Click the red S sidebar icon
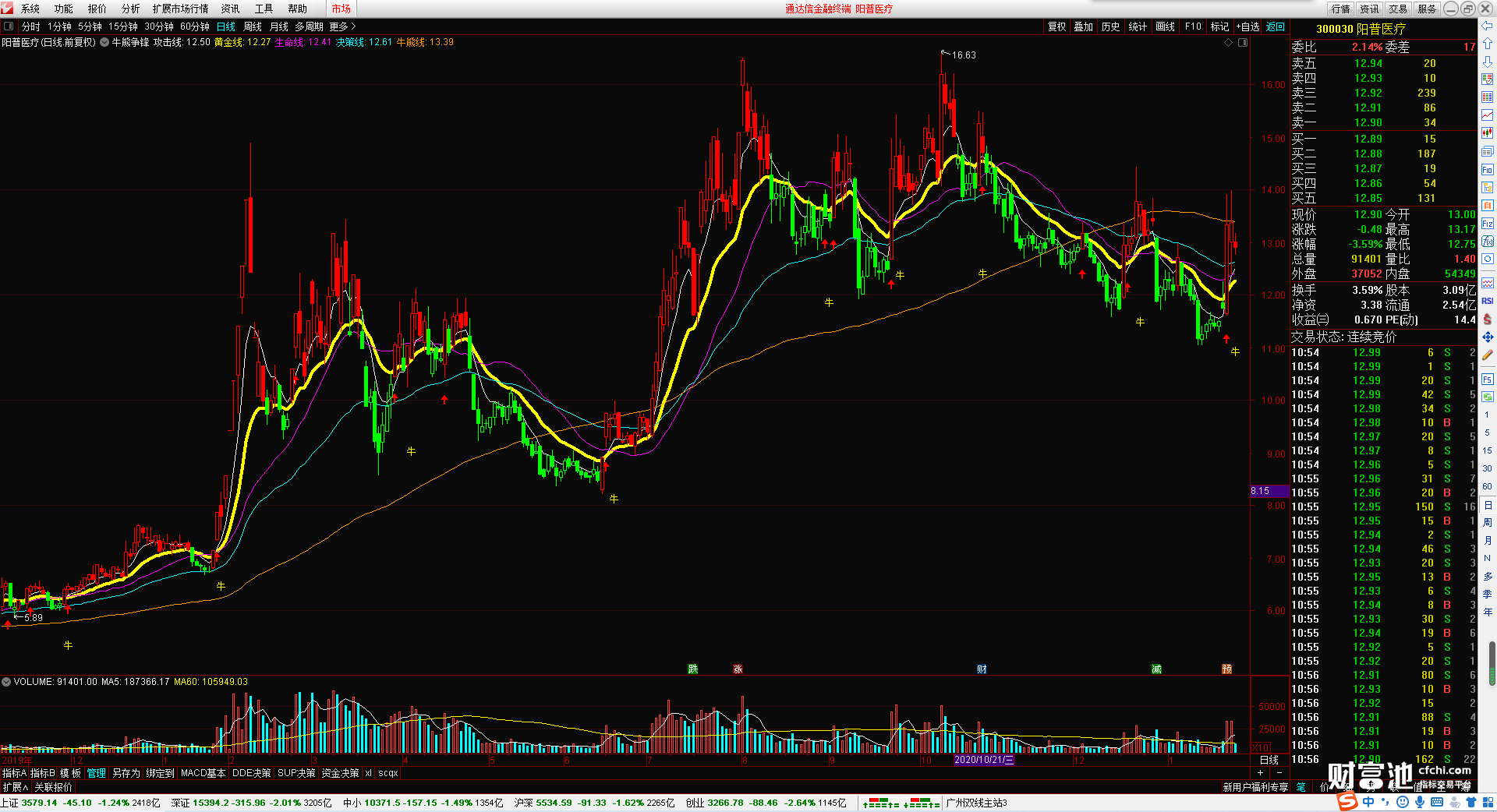 click(x=1487, y=319)
